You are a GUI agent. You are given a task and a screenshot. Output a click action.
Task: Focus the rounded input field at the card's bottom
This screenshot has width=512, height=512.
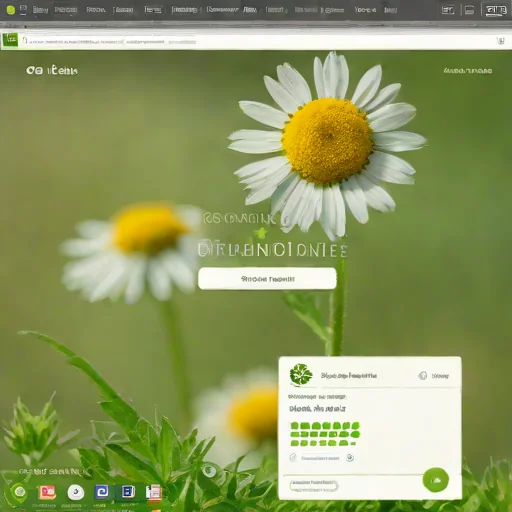(x=313, y=486)
